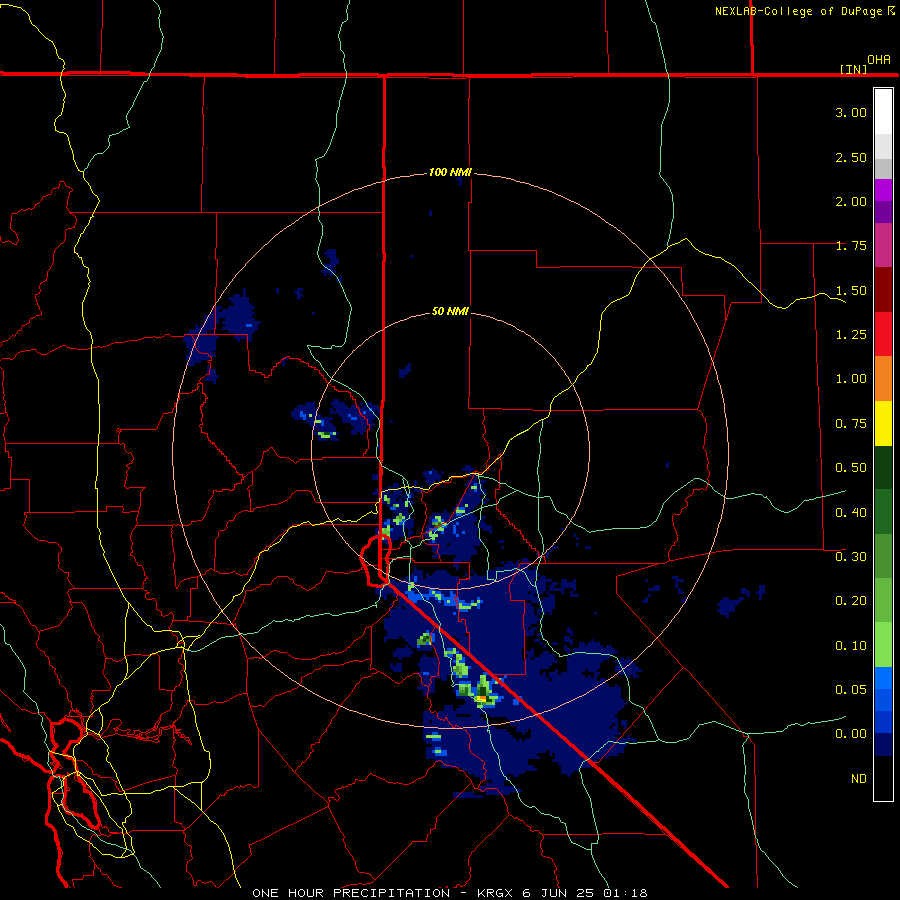
Task: Click the pink 1.75 legend color band
Action: click(883, 246)
